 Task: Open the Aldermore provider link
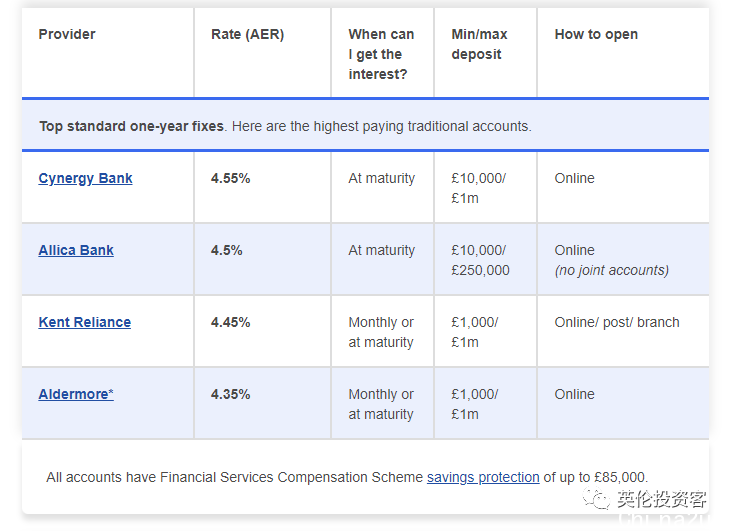(x=76, y=394)
